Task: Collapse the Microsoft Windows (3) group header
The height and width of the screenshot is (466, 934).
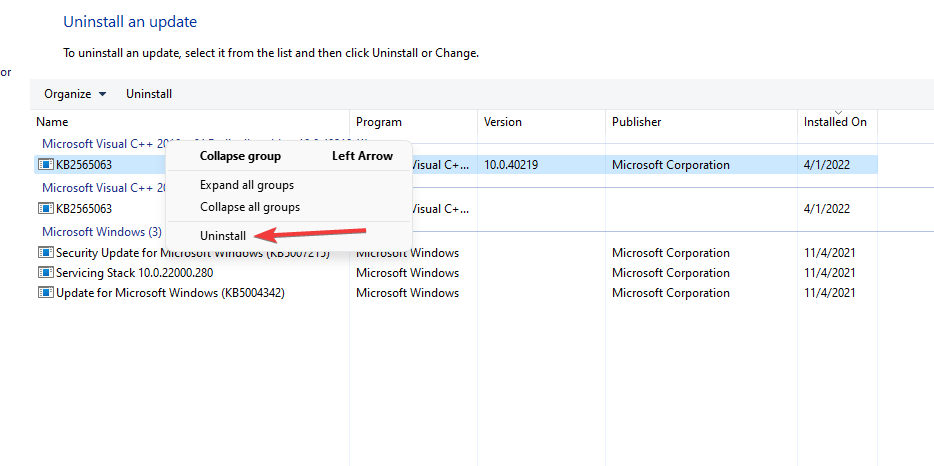Action: pyautogui.click(x=101, y=231)
